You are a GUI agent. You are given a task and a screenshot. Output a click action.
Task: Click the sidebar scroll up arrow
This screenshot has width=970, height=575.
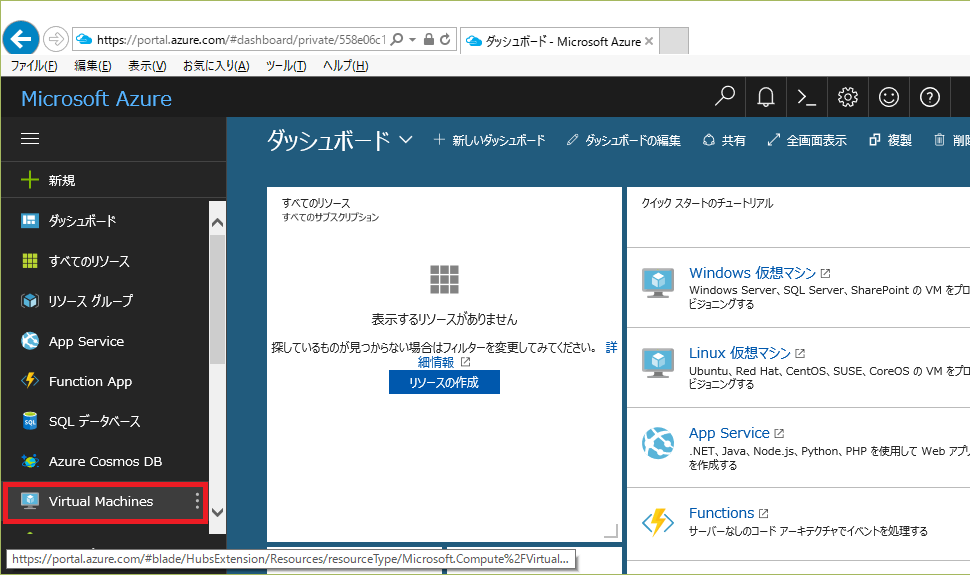point(217,222)
